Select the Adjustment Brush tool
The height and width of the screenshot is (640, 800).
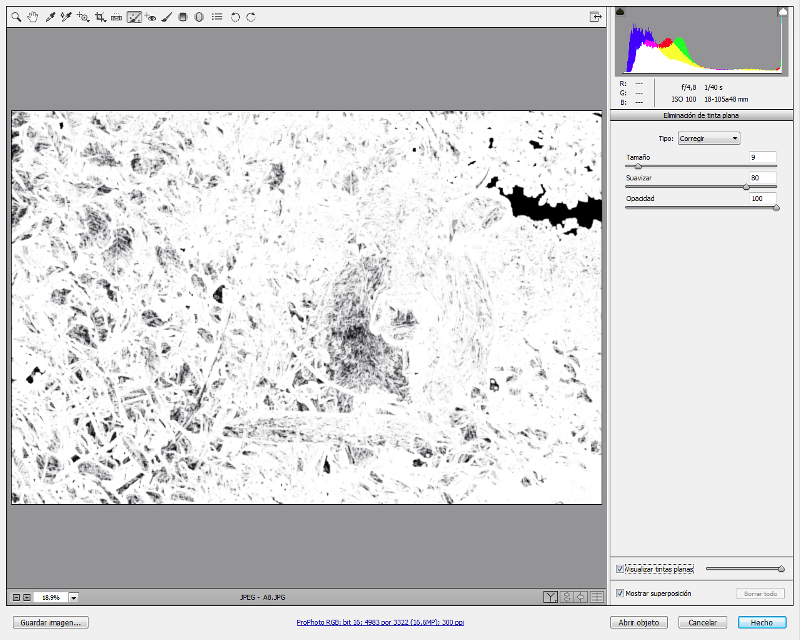coord(166,17)
